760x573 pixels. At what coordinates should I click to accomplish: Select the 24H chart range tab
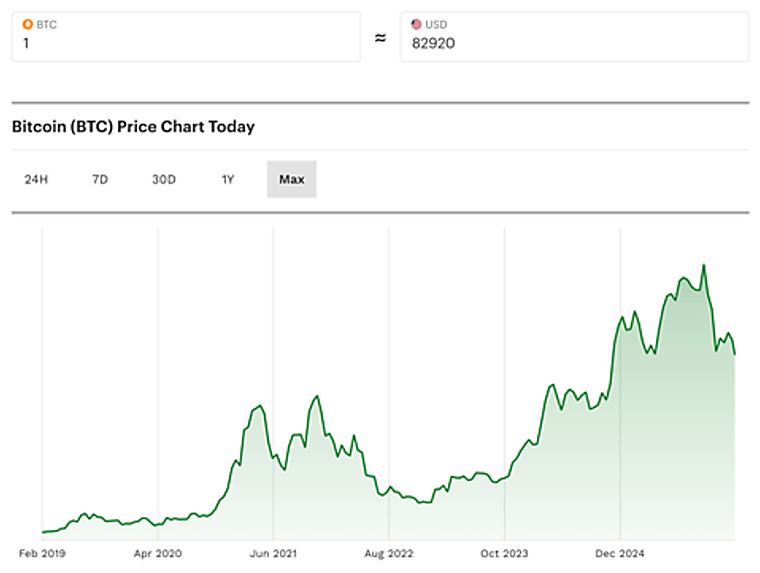[x=36, y=179]
